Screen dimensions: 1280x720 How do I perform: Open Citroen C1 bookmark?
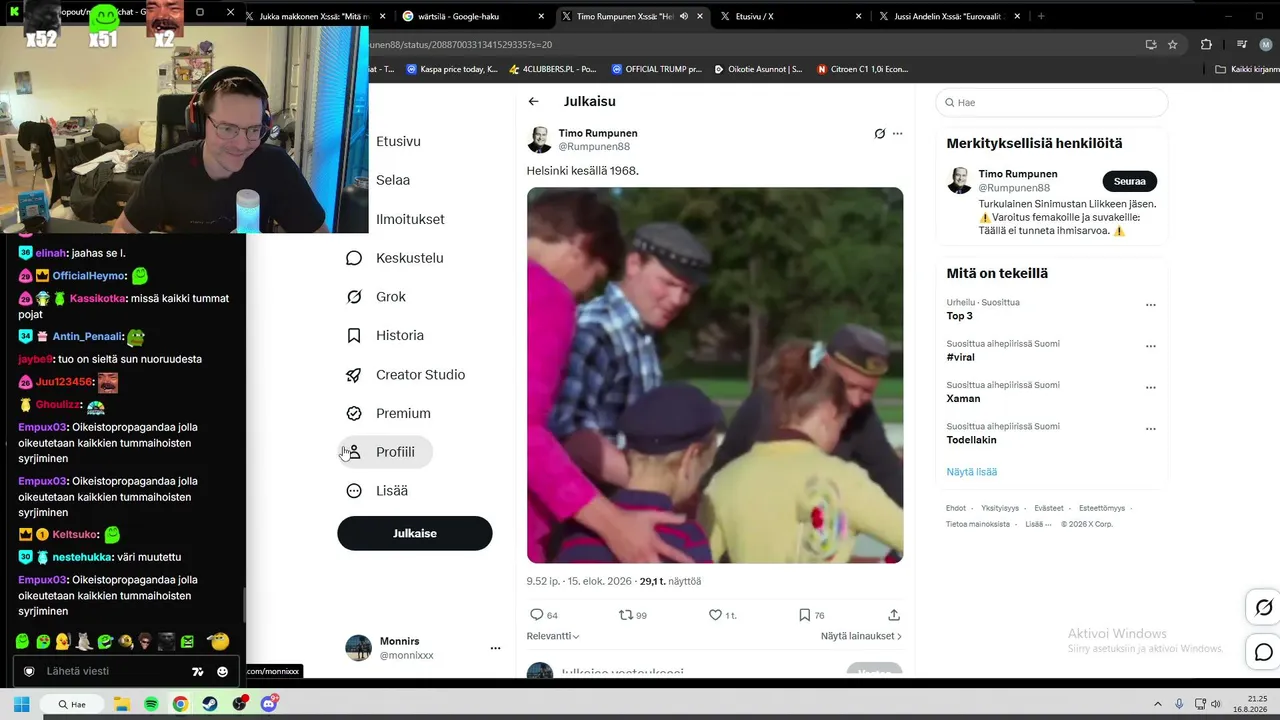862,69
